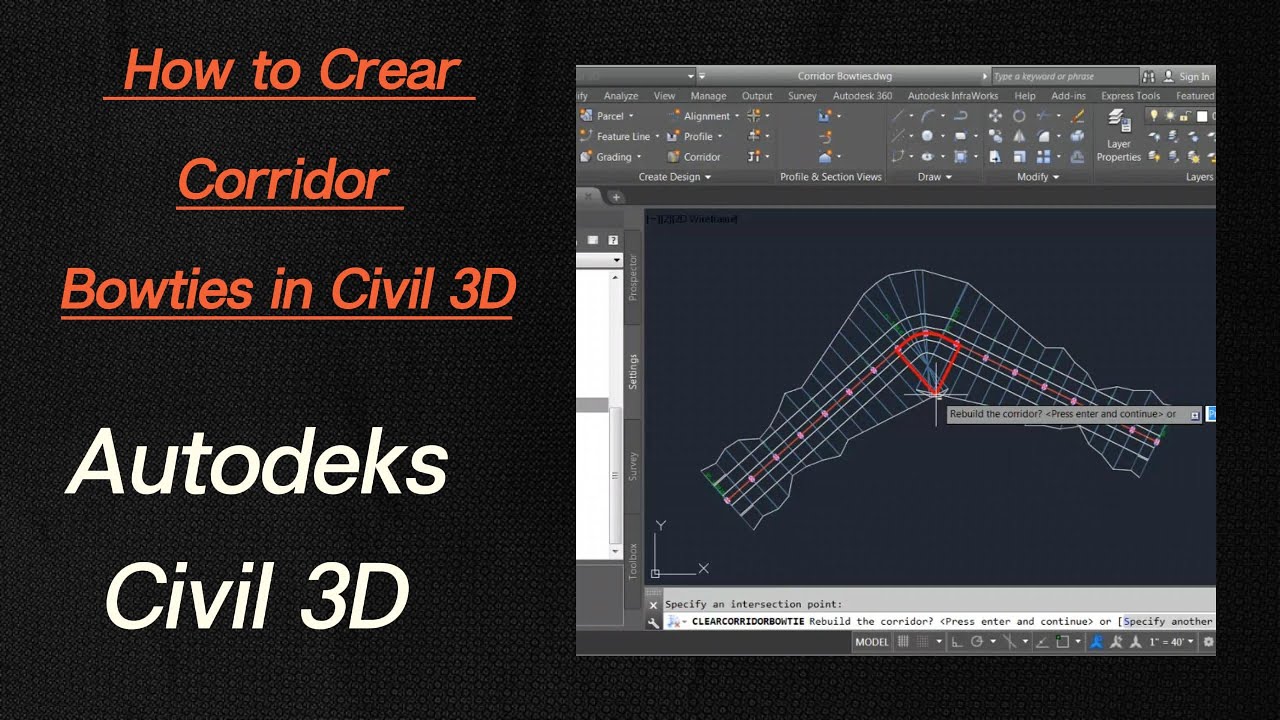Click the Copy tool in Modify panel
The height and width of the screenshot is (720, 1280).
click(995, 136)
